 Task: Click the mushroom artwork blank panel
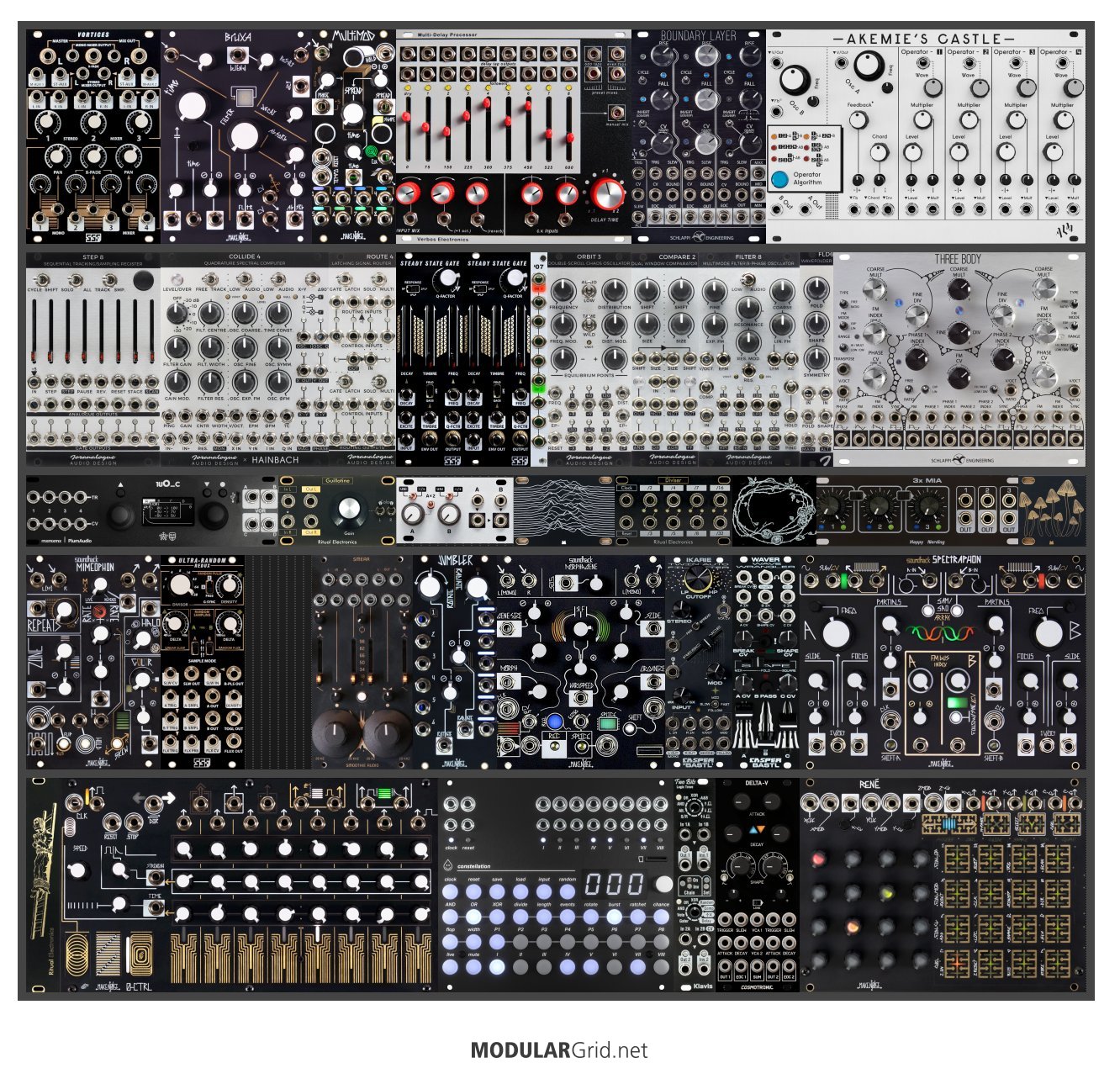point(1052,510)
